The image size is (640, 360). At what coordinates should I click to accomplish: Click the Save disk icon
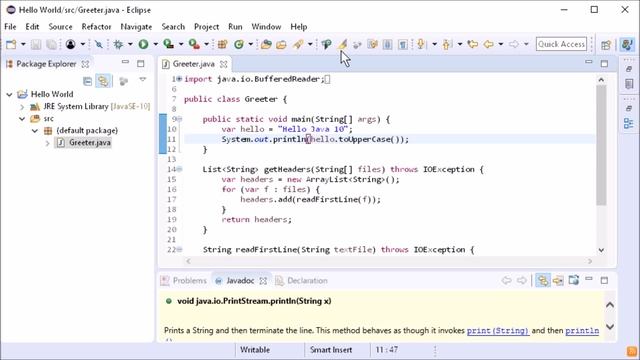[x=36, y=44]
